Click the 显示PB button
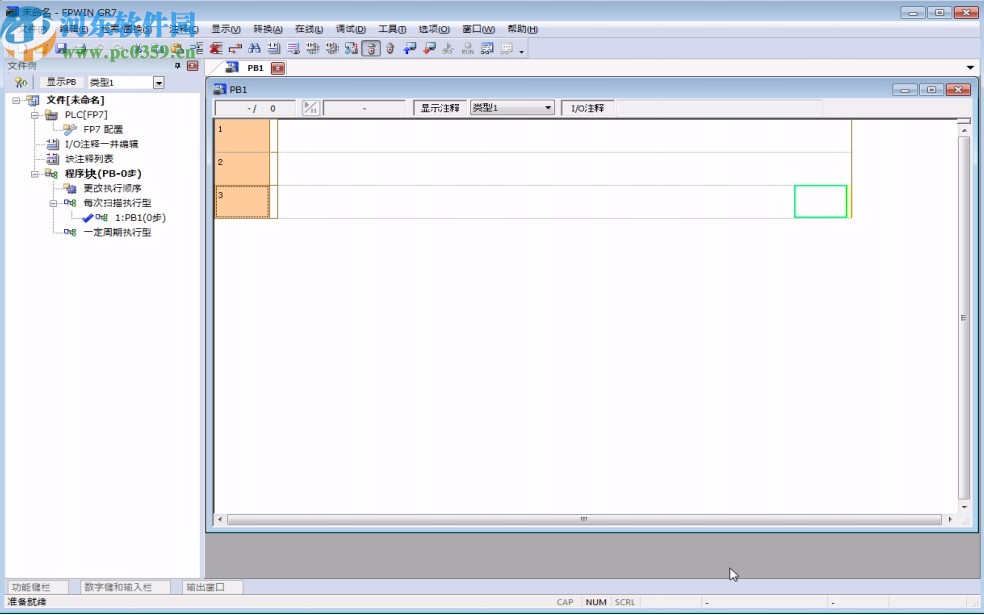 point(62,82)
